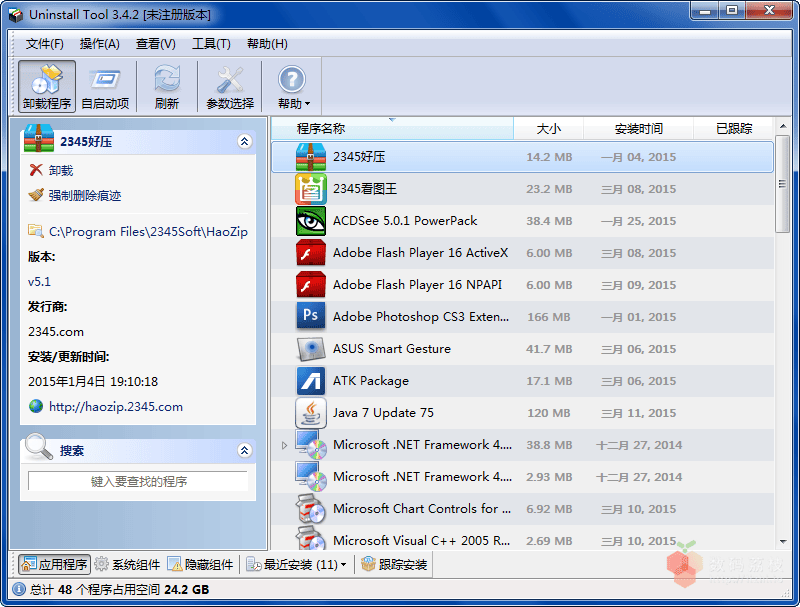Click the 键入要查找的程序 search field
This screenshot has width=800, height=607.
click(138, 482)
